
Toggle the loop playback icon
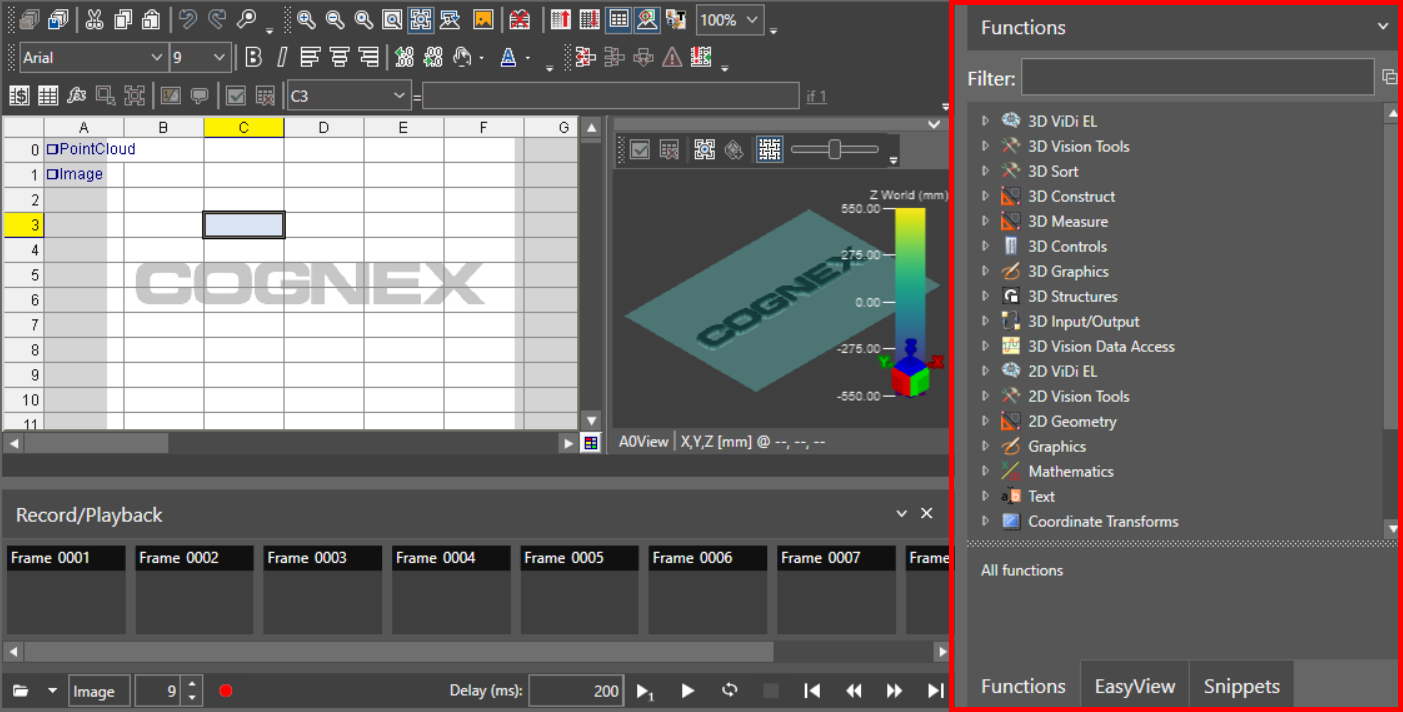pos(730,691)
